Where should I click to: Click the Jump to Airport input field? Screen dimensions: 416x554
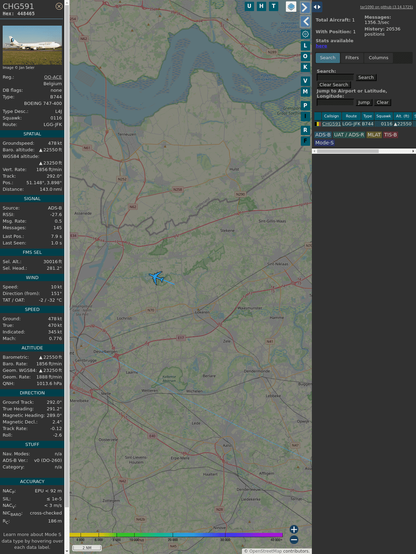click(335, 102)
